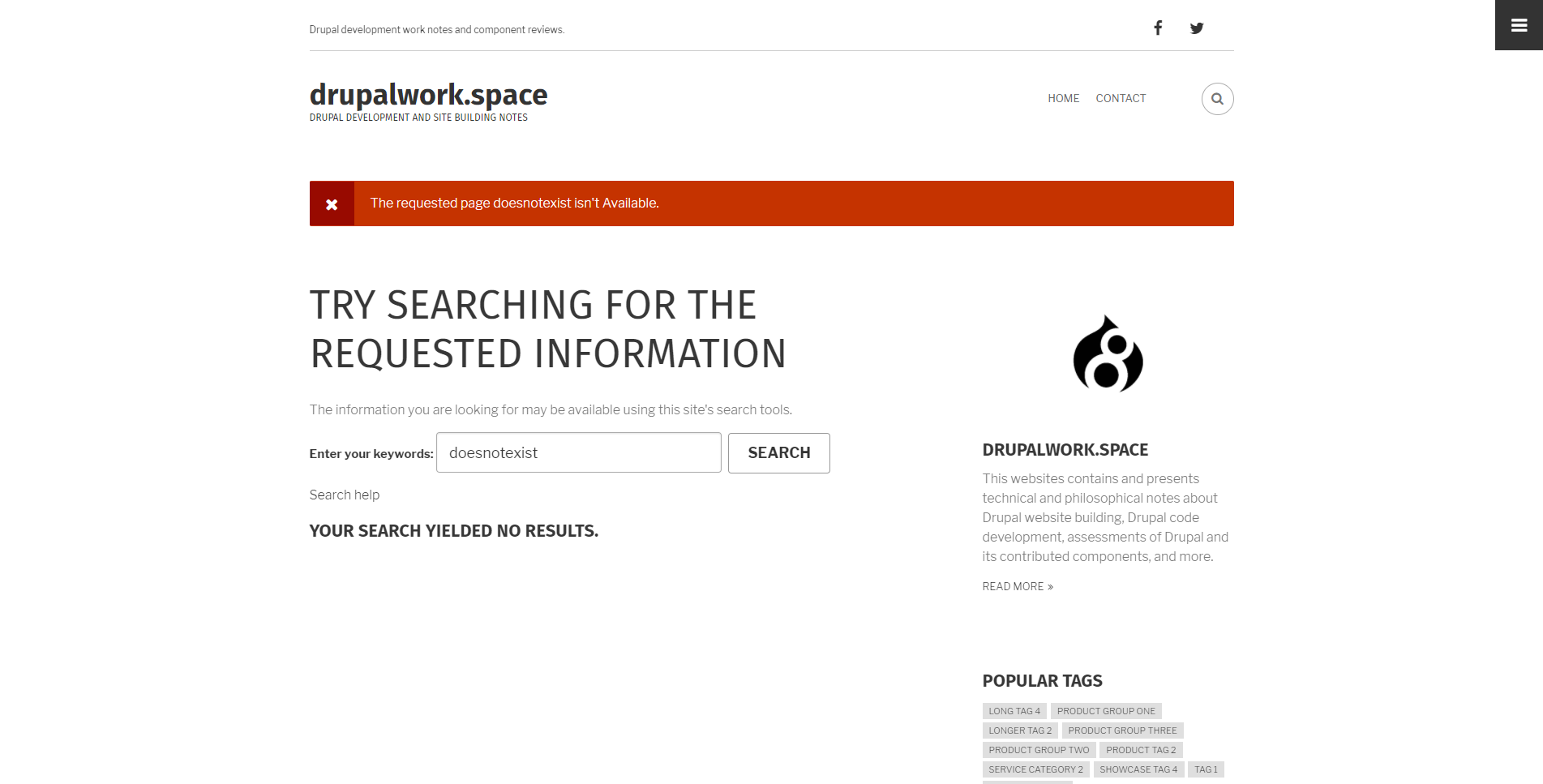Open the Search help link
This screenshot has height=784, width=1543.
pyautogui.click(x=345, y=495)
